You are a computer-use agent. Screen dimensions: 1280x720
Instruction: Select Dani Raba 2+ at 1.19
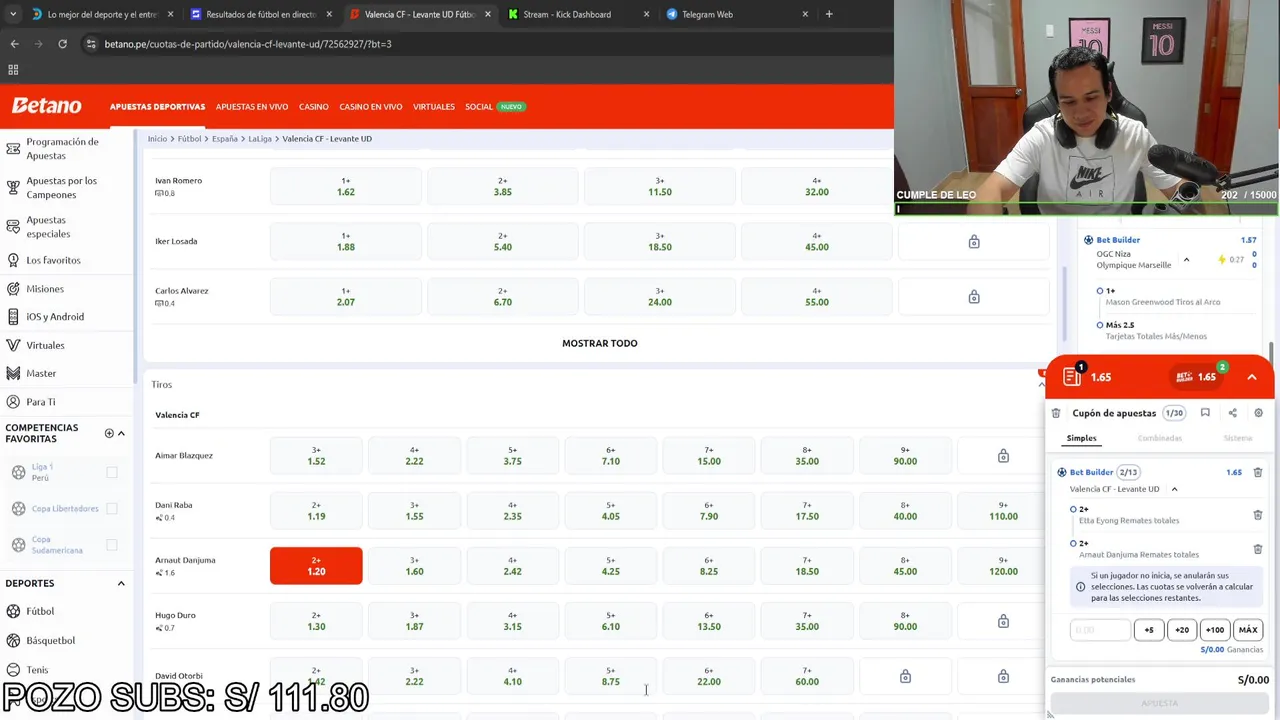point(316,511)
